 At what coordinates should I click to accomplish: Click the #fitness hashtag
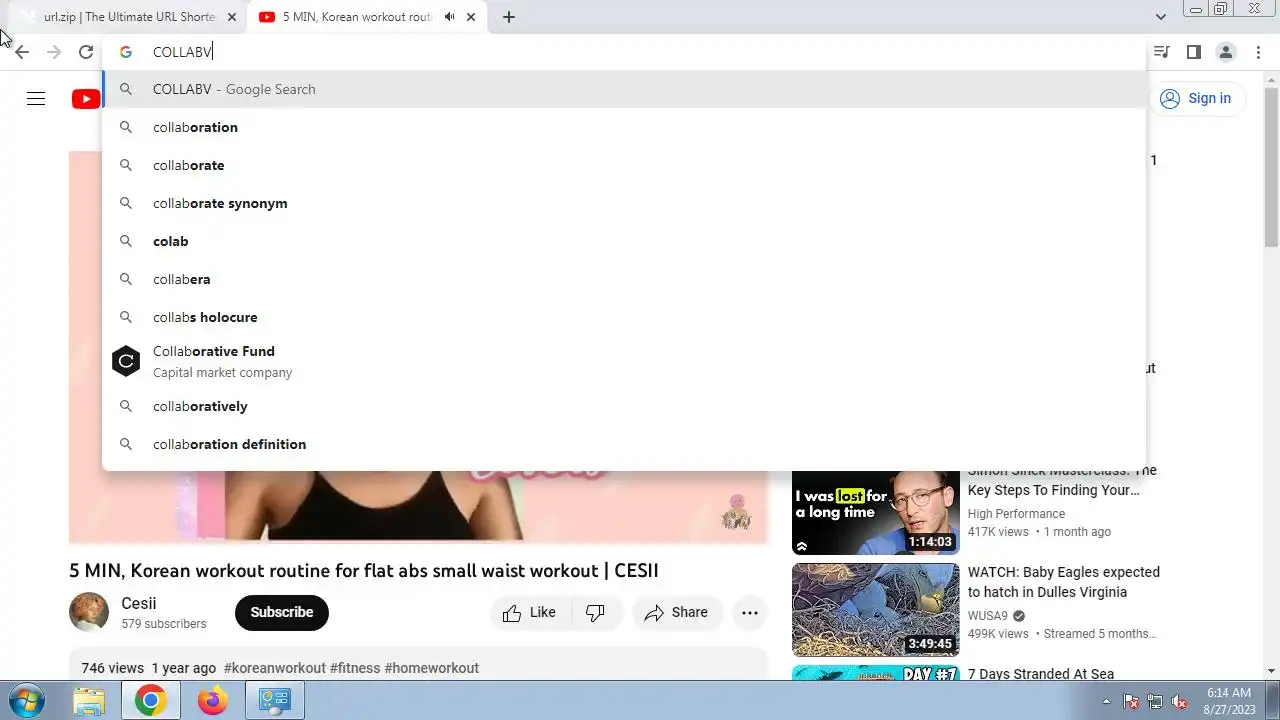[x=355, y=668]
